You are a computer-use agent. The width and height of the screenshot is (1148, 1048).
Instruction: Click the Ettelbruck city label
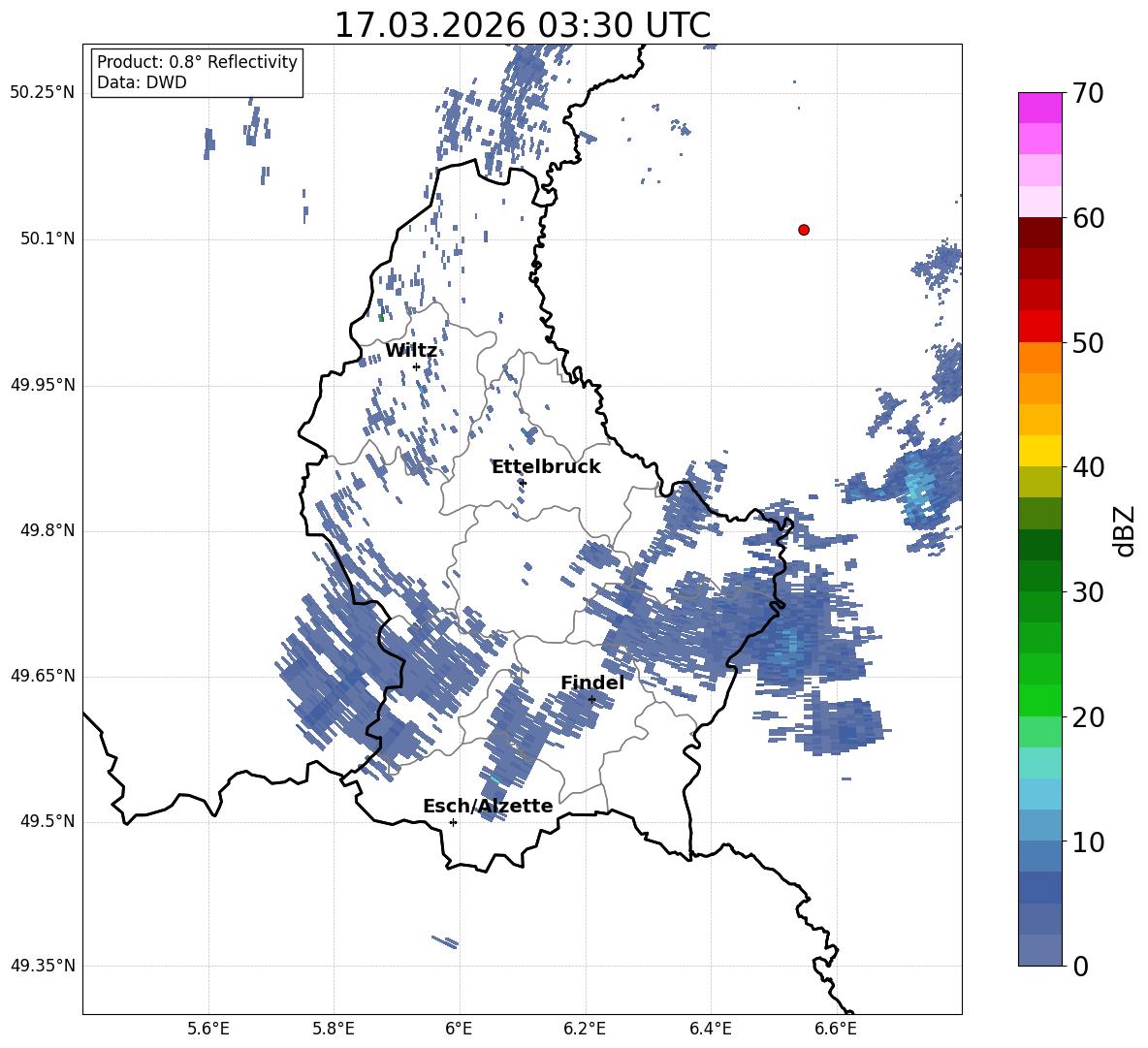[546, 467]
